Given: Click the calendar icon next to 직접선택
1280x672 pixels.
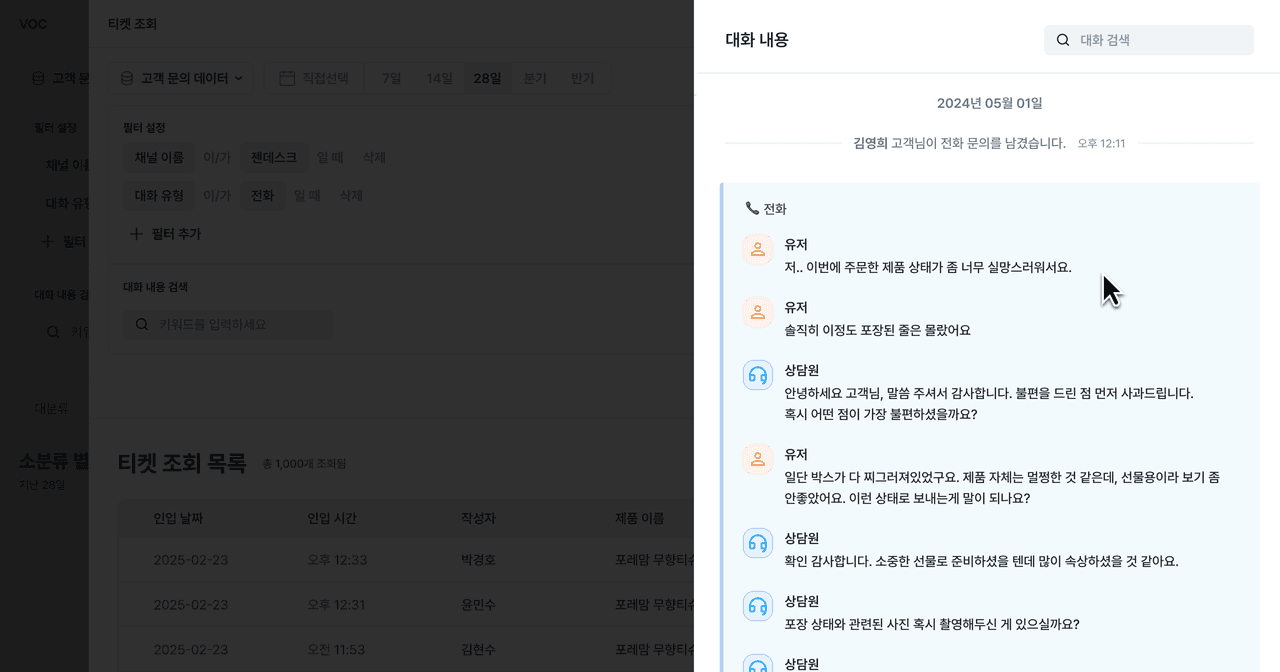Looking at the screenshot, I should 287,78.
